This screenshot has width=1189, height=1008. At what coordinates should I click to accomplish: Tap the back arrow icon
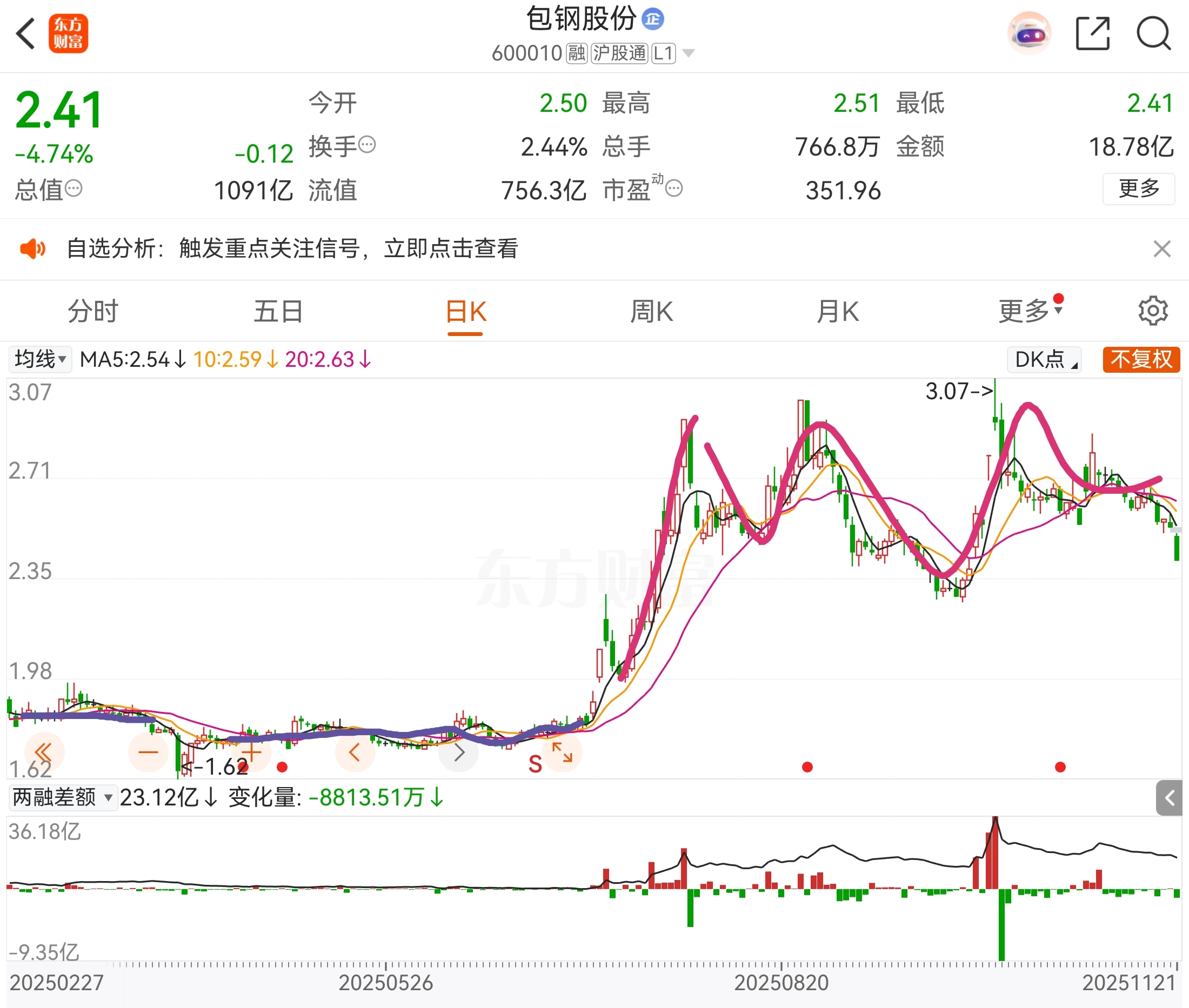26,33
